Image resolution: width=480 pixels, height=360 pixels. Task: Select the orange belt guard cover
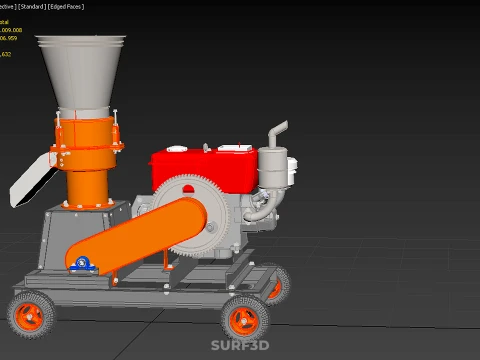pyautogui.click(x=136, y=235)
